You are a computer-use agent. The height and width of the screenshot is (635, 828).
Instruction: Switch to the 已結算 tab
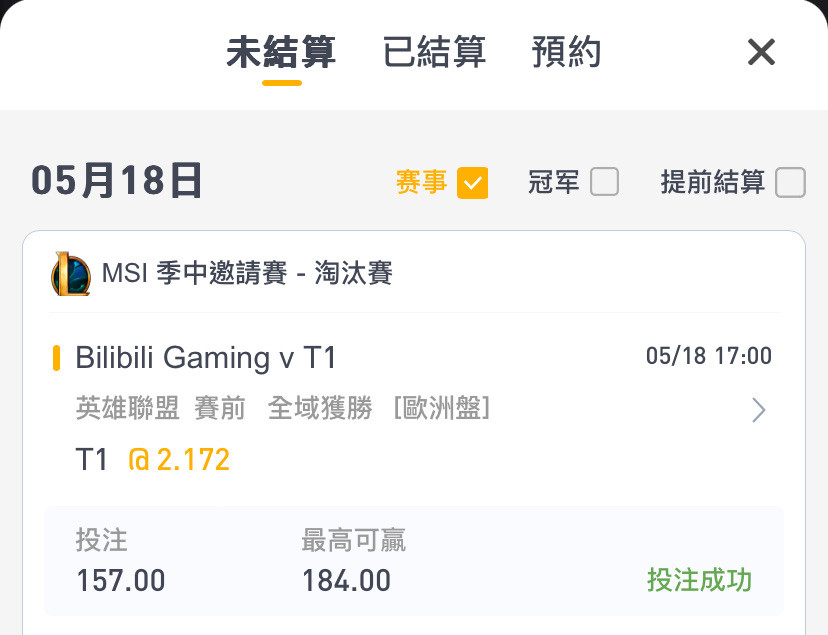coord(434,52)
